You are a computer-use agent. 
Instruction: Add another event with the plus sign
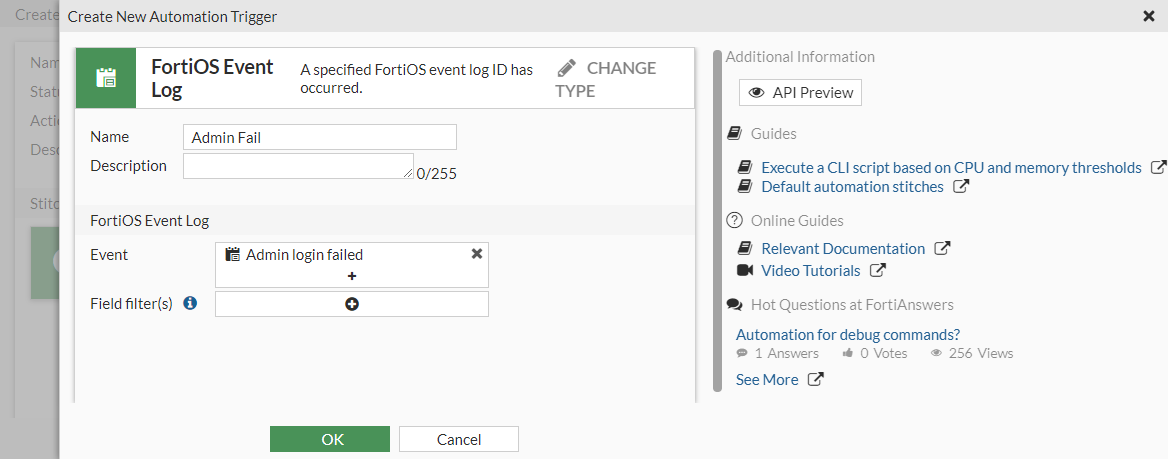352,276
